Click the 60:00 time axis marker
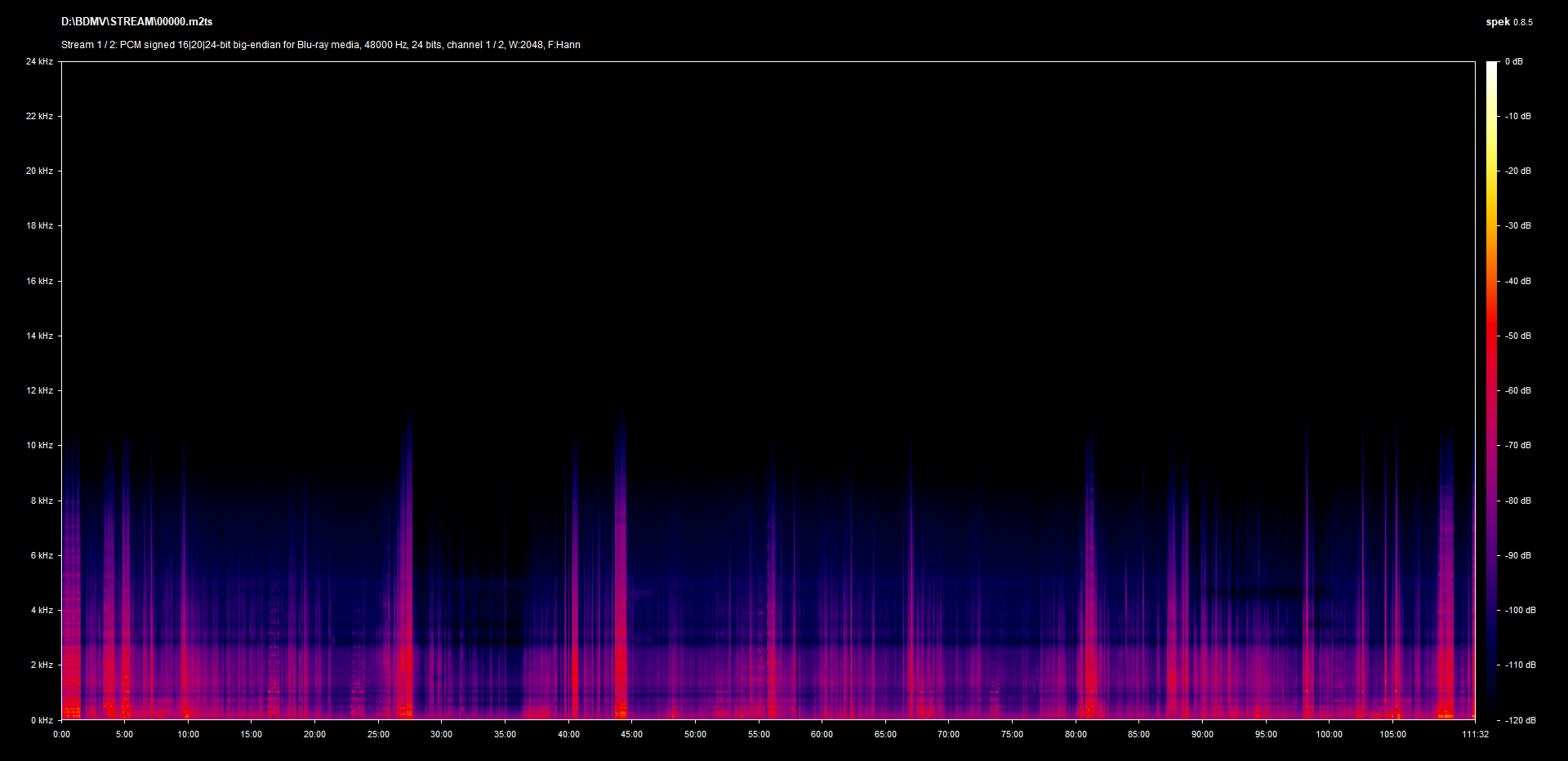The image size is (1568, 761). tap(822, 734)
